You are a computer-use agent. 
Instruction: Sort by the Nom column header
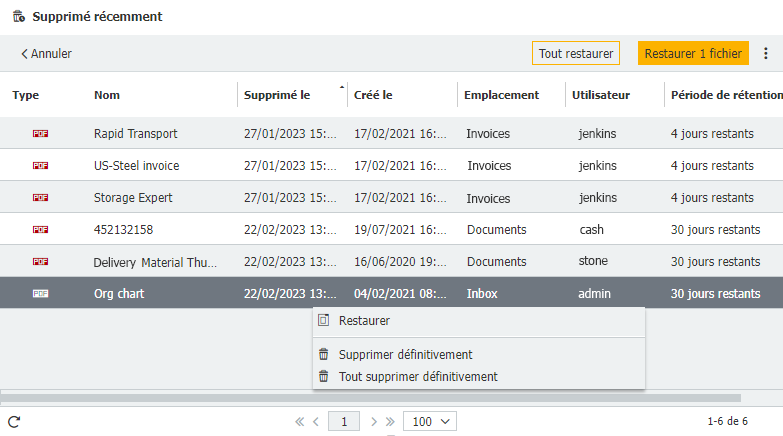coord(107,95)
